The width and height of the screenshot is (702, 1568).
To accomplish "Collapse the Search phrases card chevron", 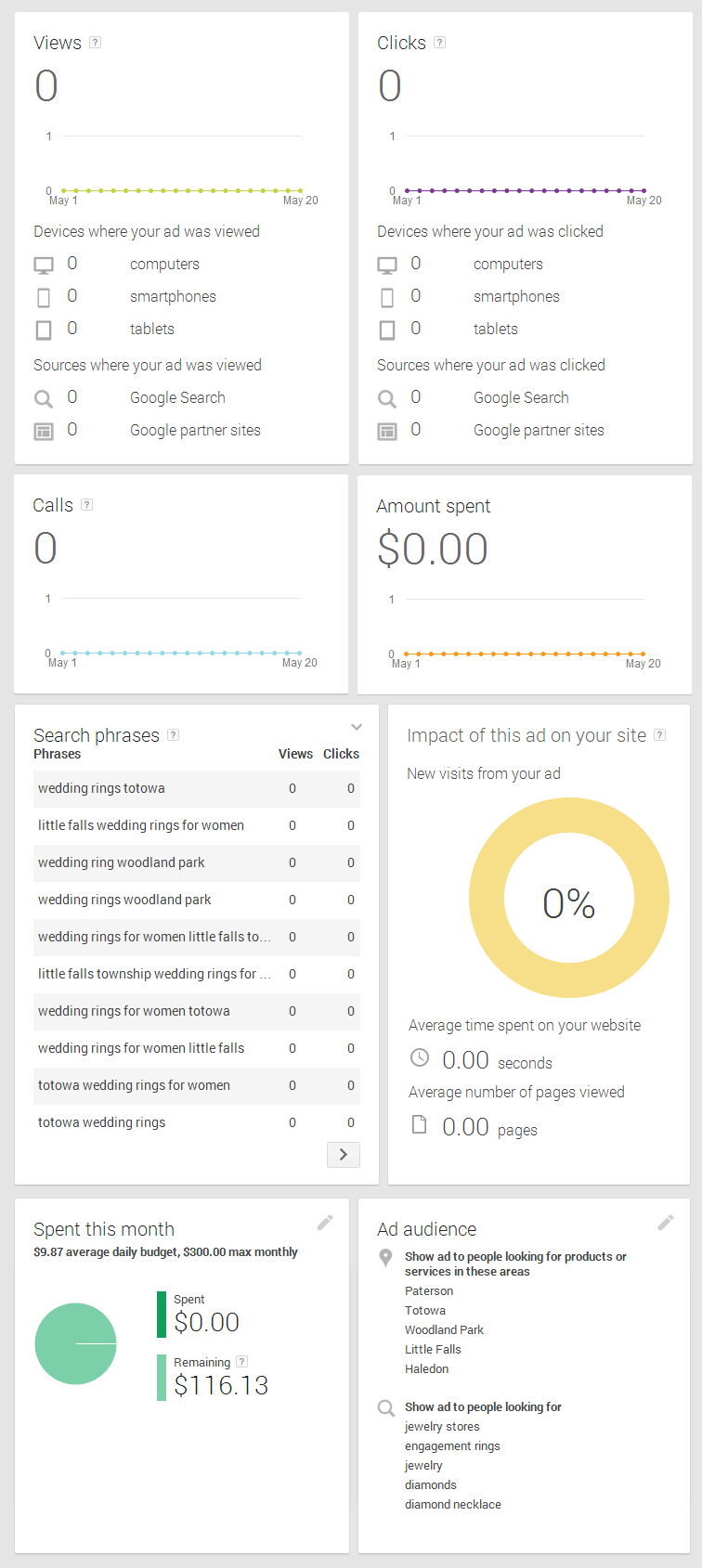I will pos(357,727).
